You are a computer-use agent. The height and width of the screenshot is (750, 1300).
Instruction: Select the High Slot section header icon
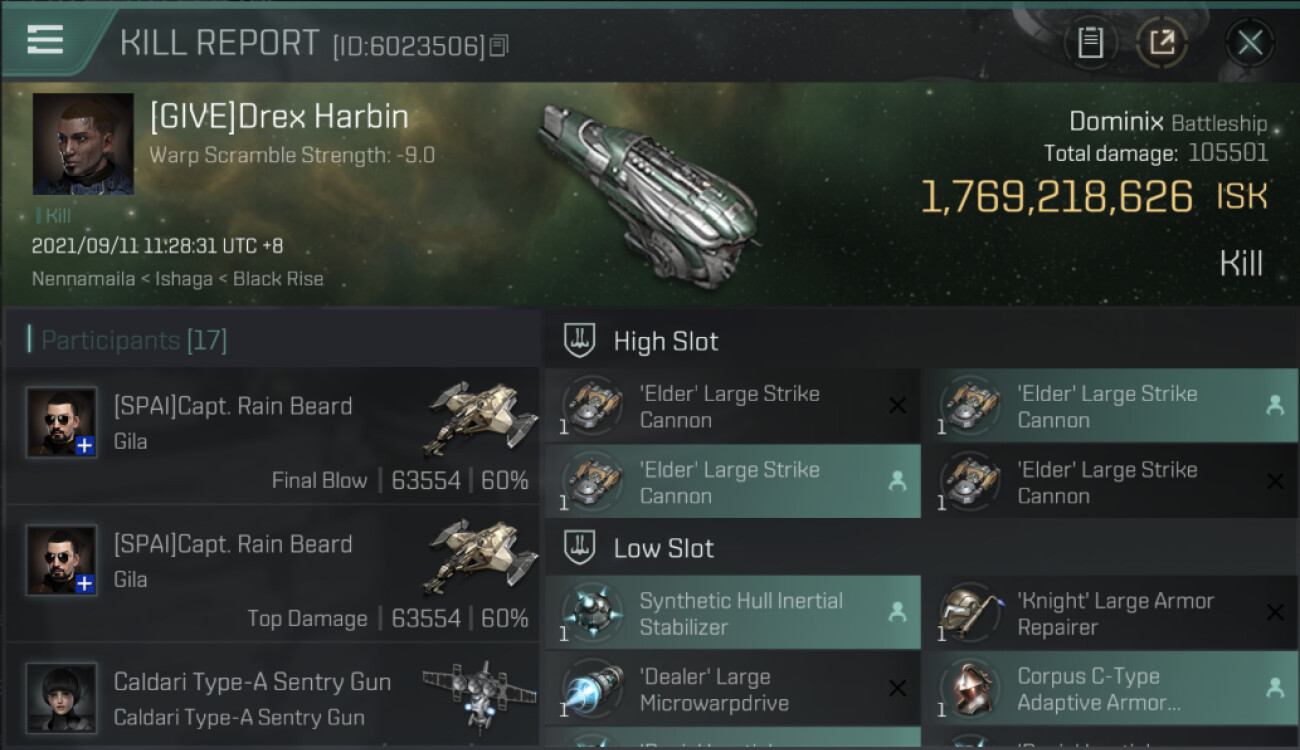[580, 340]
